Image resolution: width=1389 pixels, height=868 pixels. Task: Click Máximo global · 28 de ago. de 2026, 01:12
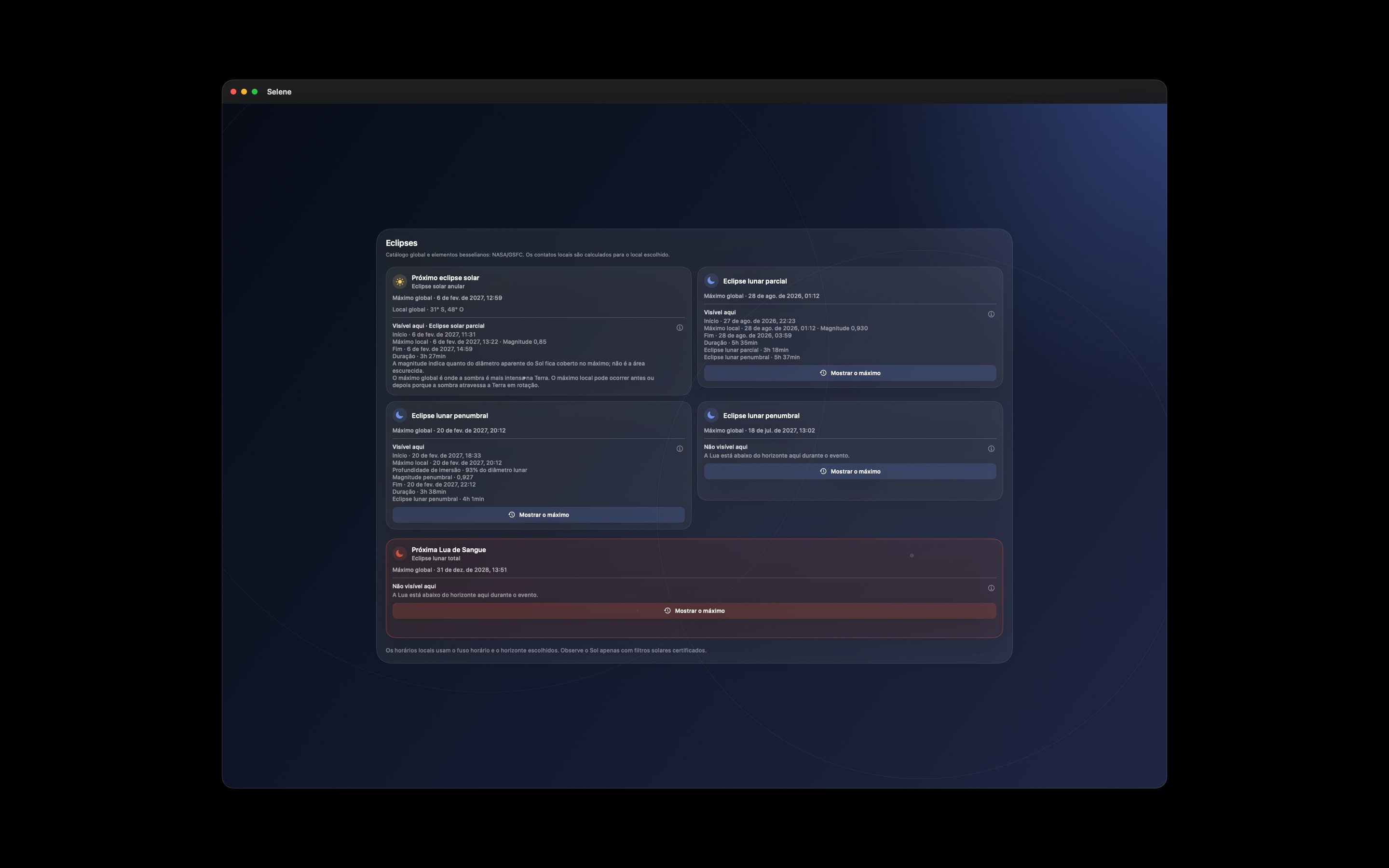pos(762,296)
